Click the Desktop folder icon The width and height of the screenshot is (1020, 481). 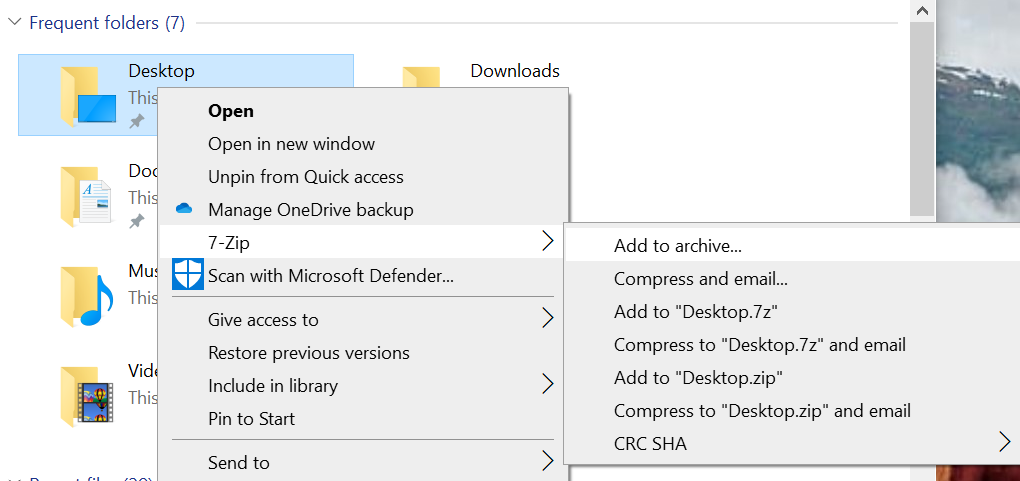coord(88,96)
